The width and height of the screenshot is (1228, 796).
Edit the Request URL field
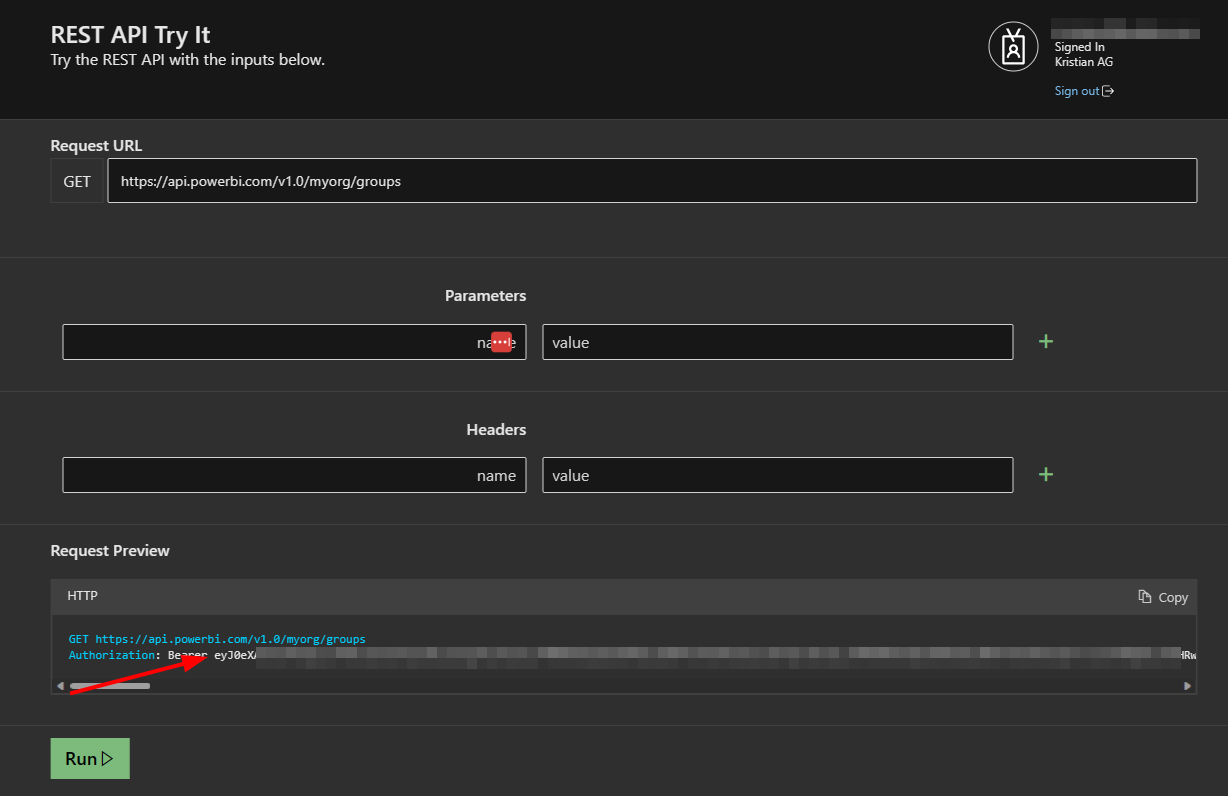click(x=652, y=181)
